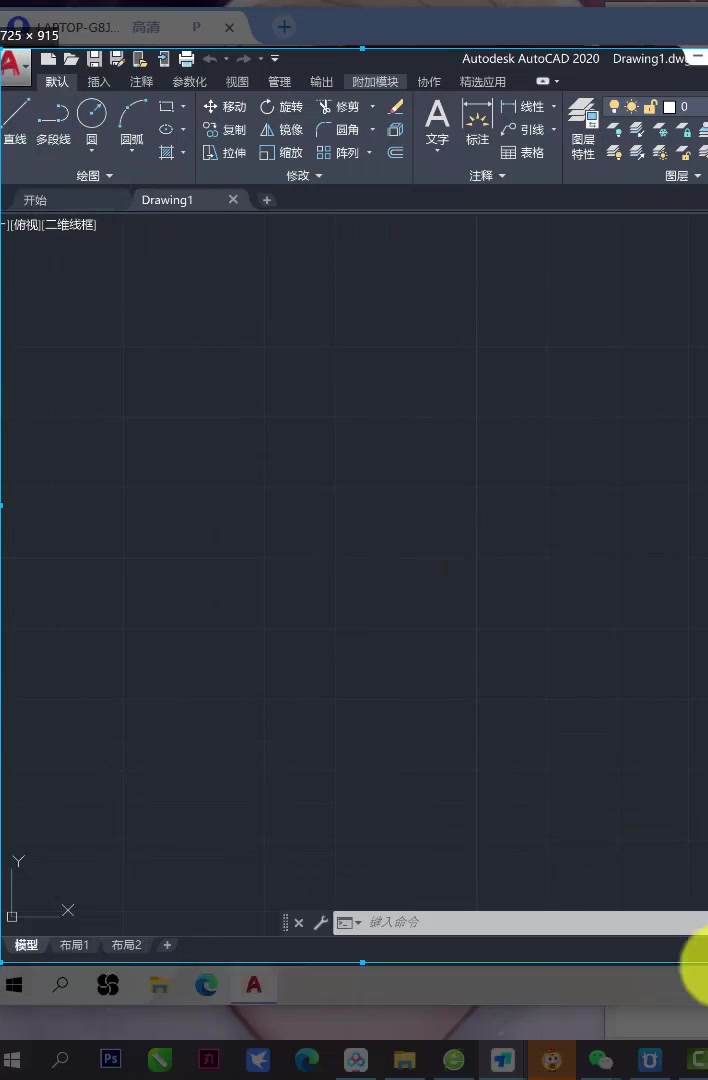The width and height of the screenshot is (708, 1080).
Task: Select the 直线 (Line) drawing tool
Action: pos(15,122)
